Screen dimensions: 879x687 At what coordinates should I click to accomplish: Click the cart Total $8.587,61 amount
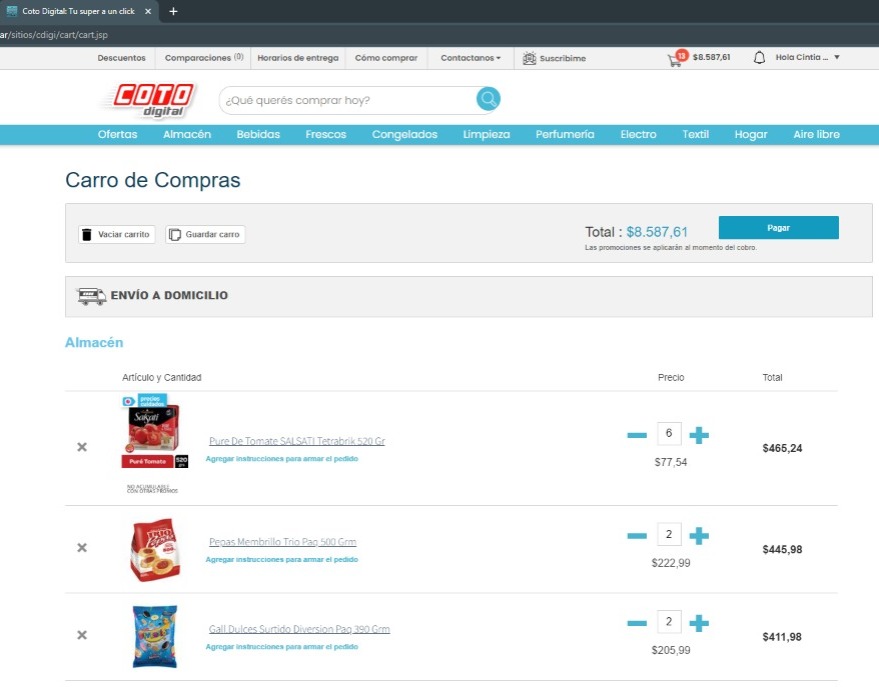pos(656,232)
